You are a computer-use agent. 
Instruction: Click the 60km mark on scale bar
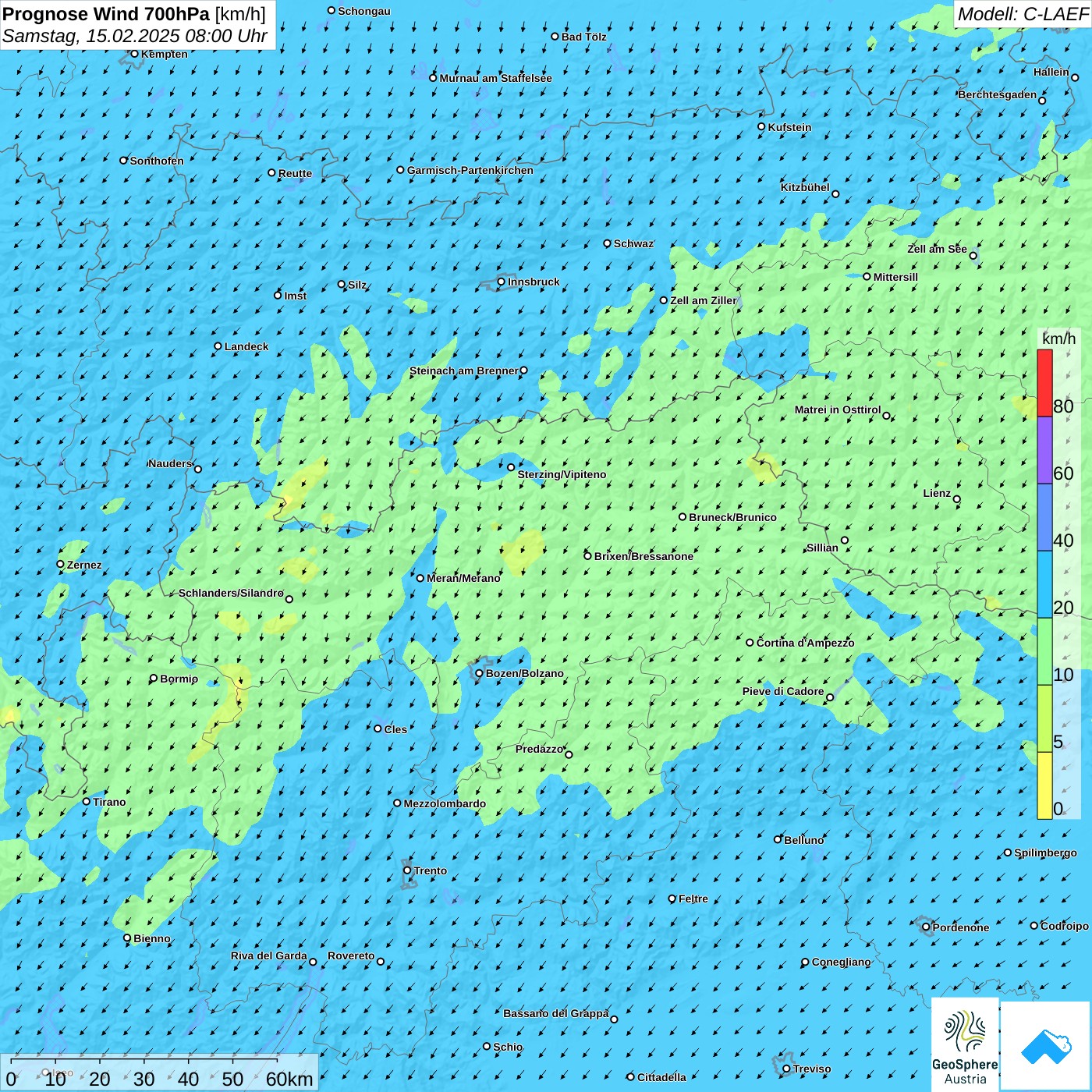(289, 1079)
